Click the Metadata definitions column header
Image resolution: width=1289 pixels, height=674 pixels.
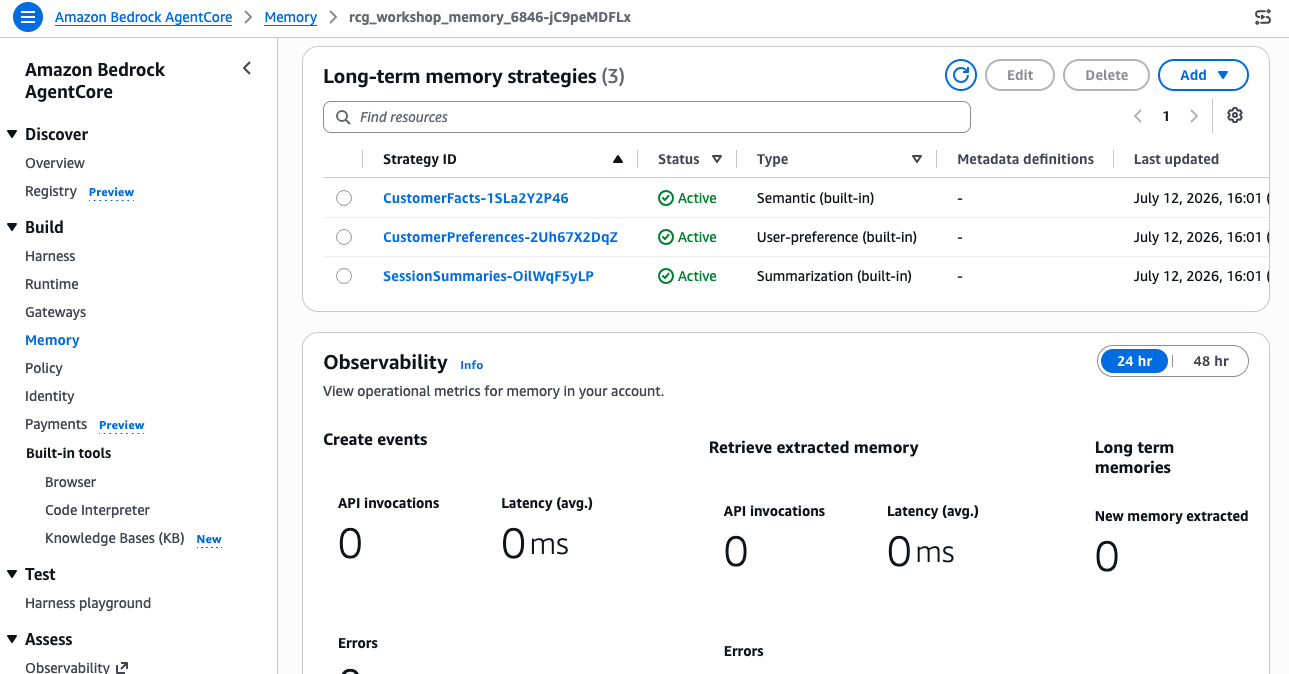(1025, 159)
